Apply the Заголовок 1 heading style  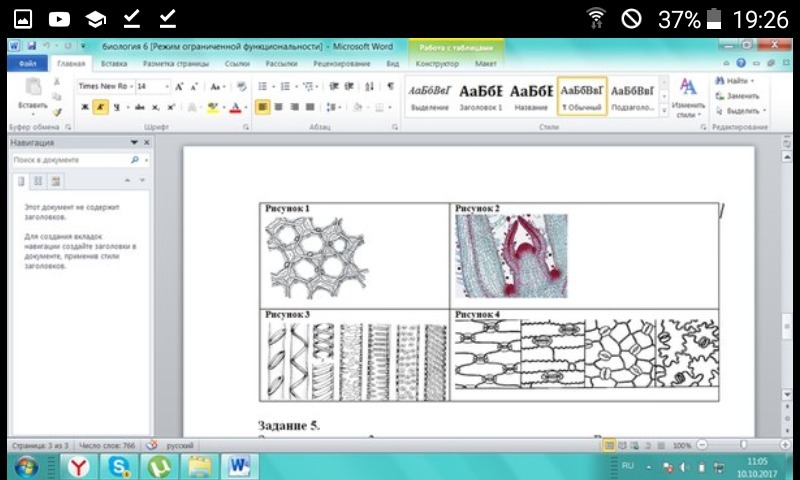(480, 97)
